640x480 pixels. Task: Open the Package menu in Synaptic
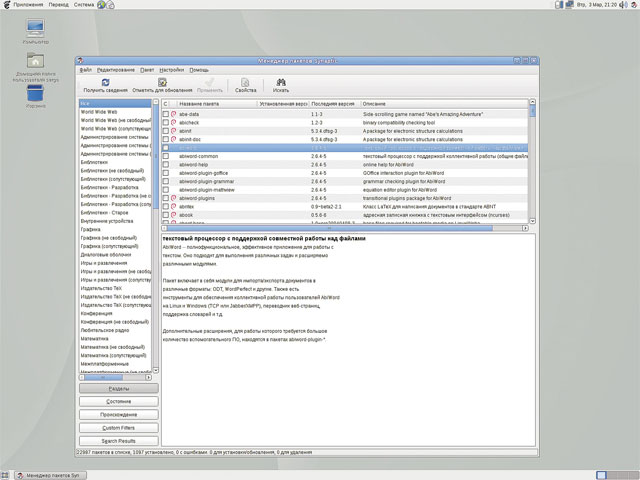pyautogui.click(x=147, y=70)
